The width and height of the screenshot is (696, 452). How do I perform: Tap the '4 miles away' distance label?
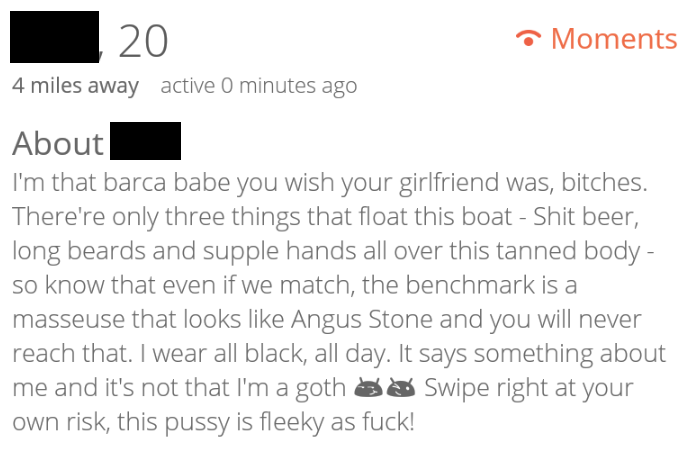75,86
